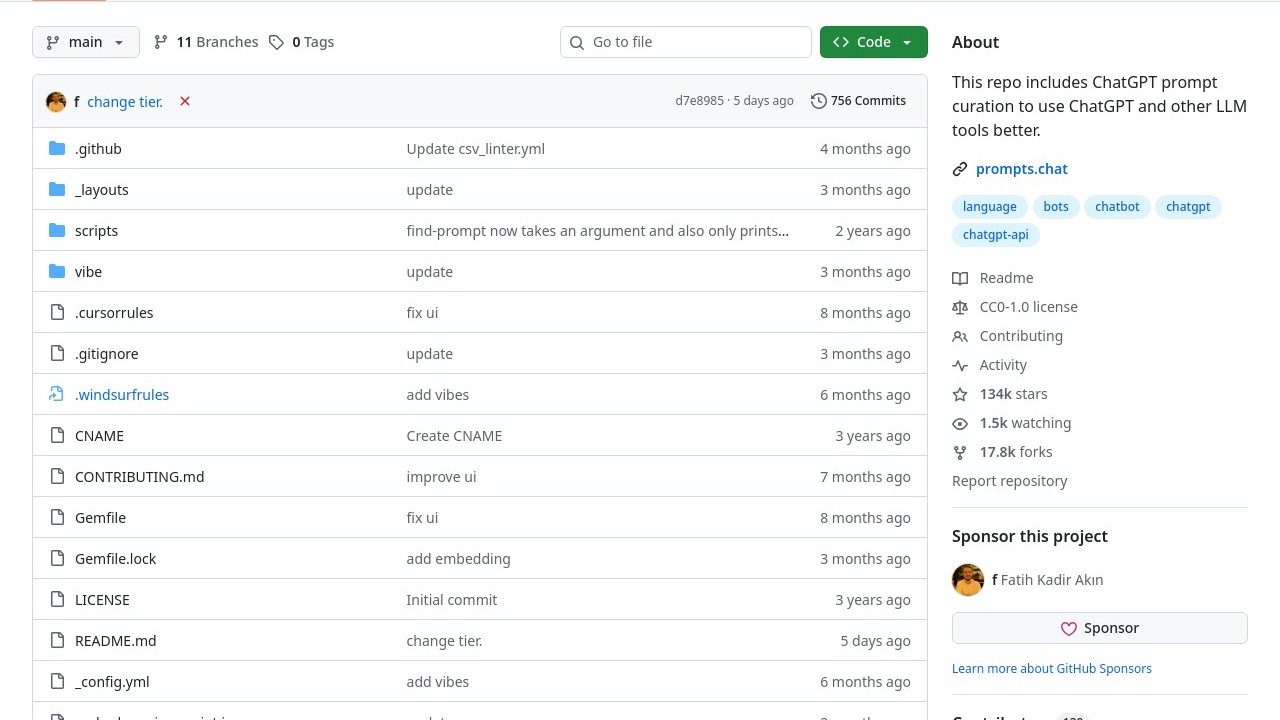Click the red failed status X icon
The image size is (1280, 720).
pyautogui.click(x=185, y=101)
